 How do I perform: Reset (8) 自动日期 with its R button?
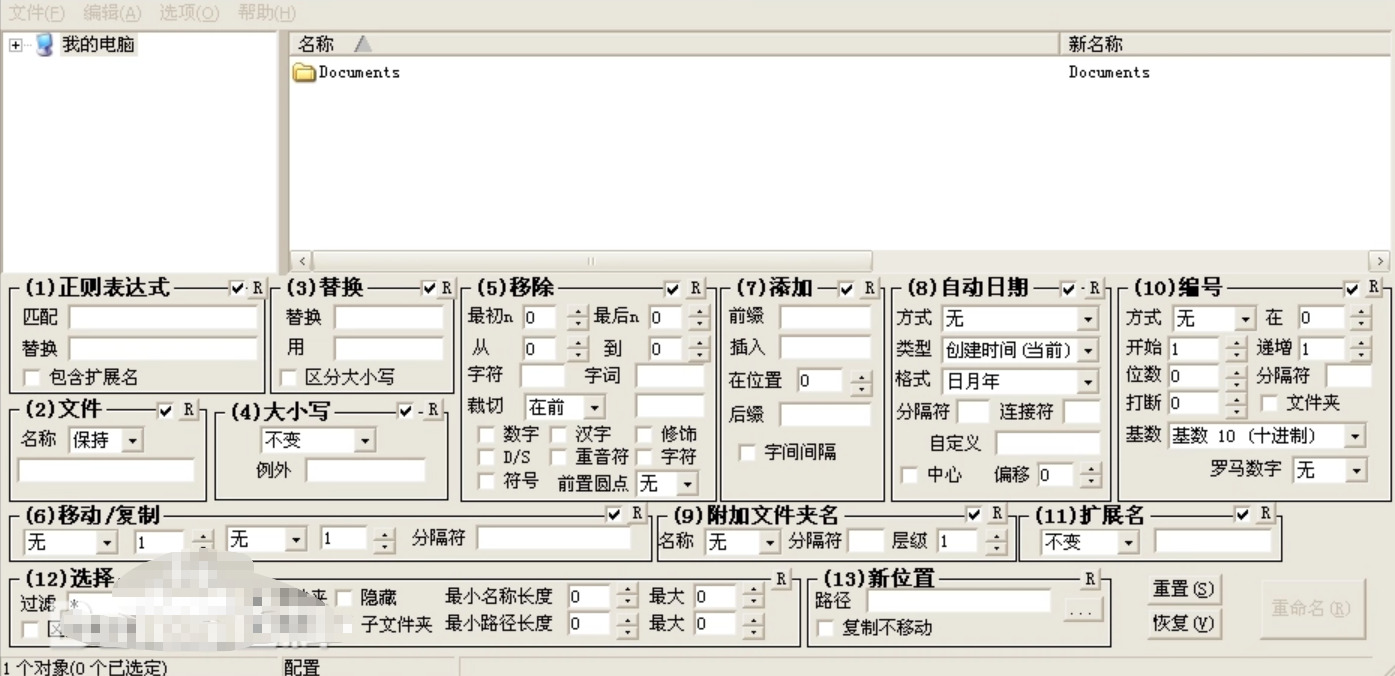[1093, 288]
